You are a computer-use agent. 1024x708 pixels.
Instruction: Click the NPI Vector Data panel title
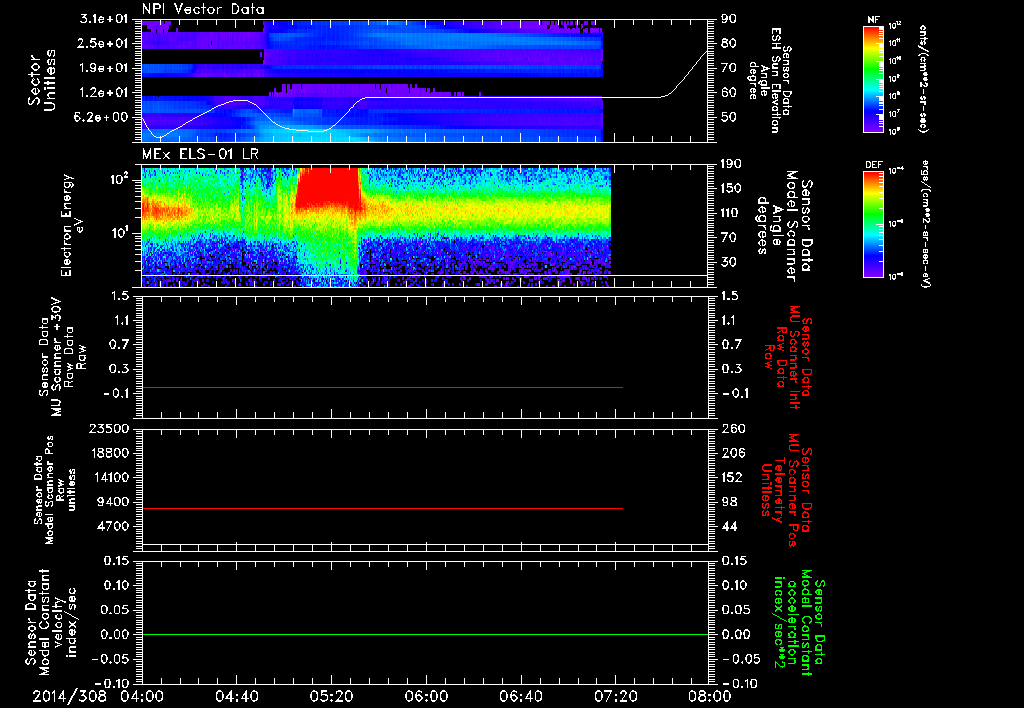(x=203, y=9)
